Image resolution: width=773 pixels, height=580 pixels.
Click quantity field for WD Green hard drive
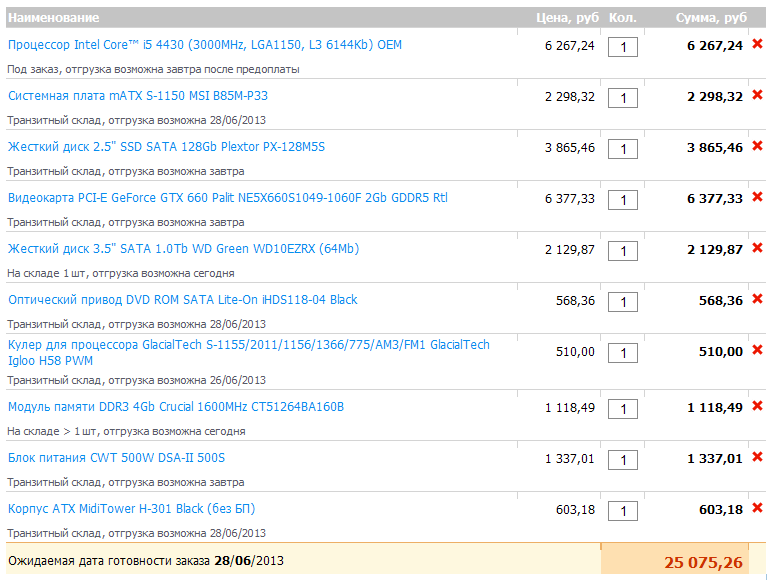(x=622, y=251)
